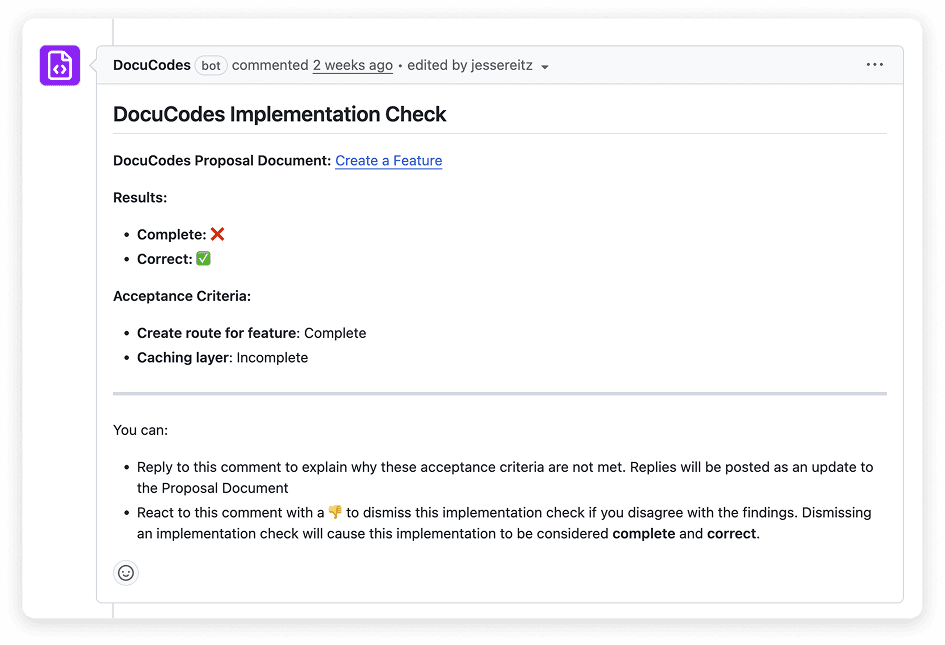The image size is (945, 645).
Task: Click the bot label beside DocuCodes
Action: click(x=210, y=64)
